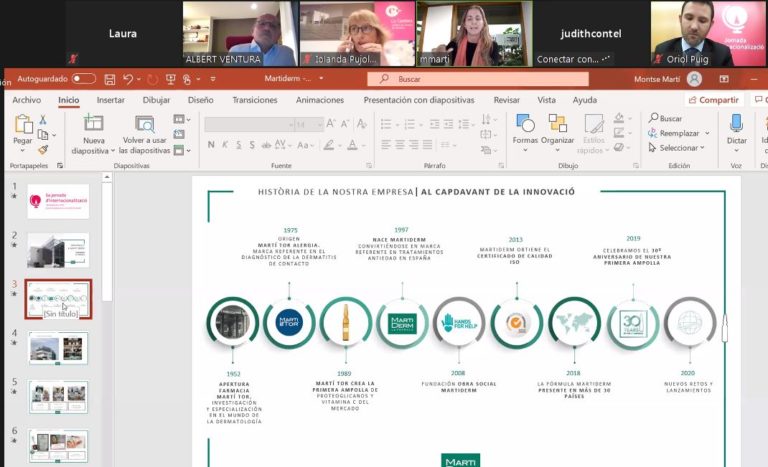Expand the Portapapeles dialog launcher
Viewport: 768px width, 467px height.
(x=60, y=166)
